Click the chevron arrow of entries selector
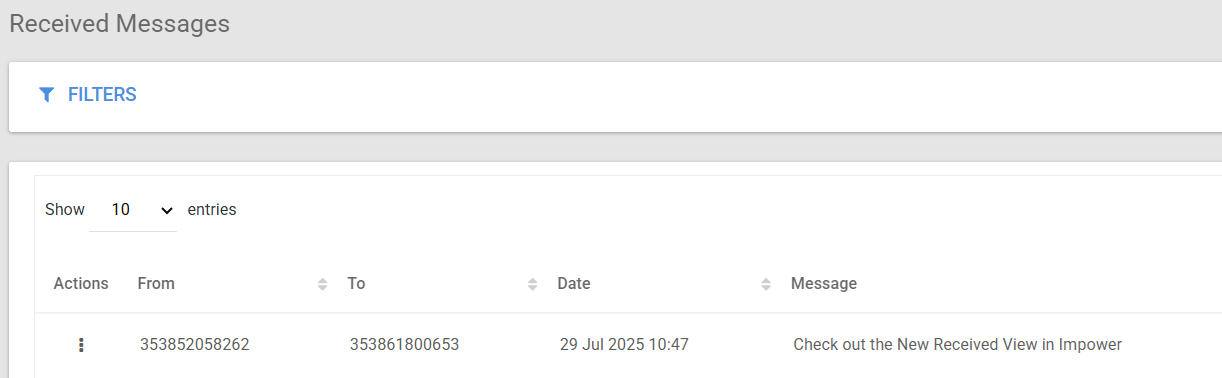This screenshot has height=378, width=1222. point(167,210)
